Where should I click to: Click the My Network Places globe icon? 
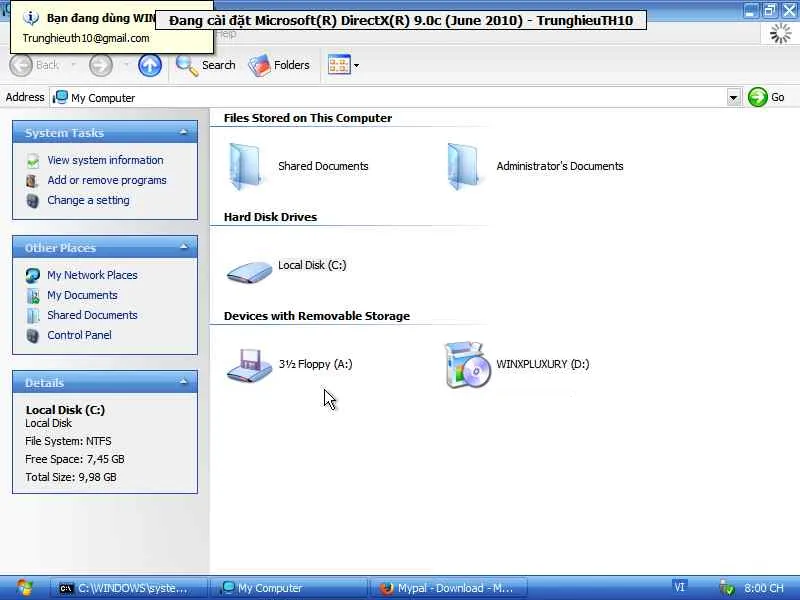(x=33, y=276)
